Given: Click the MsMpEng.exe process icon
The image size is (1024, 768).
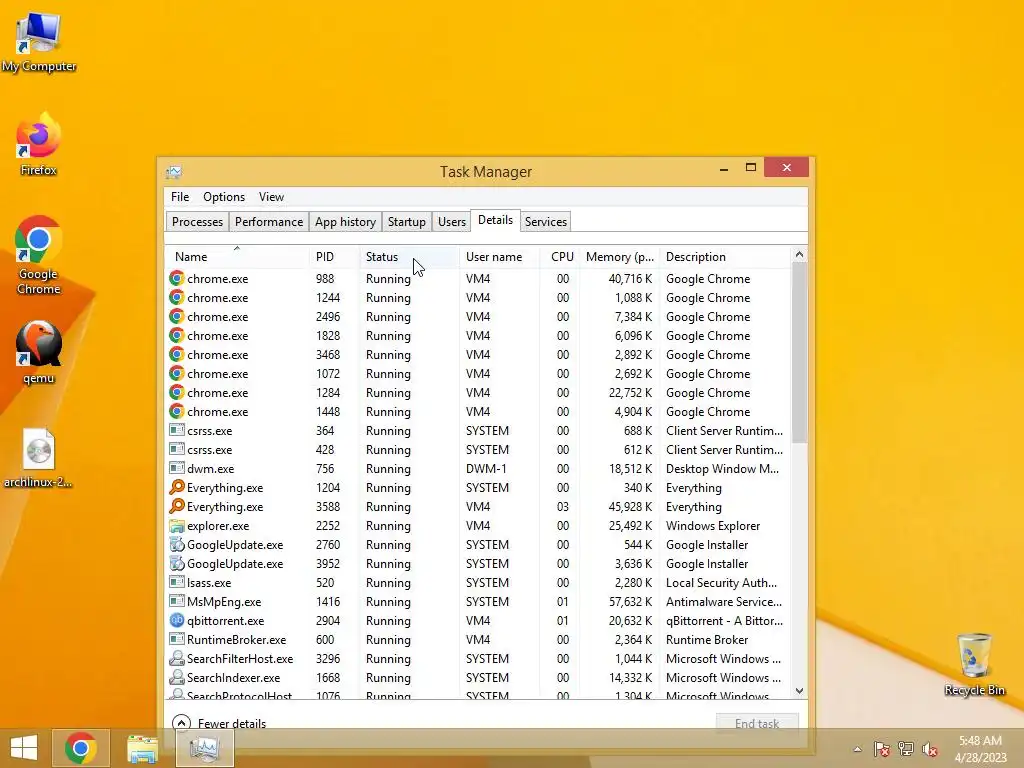Looking at the screenshot, I should (x=176, y=601).
